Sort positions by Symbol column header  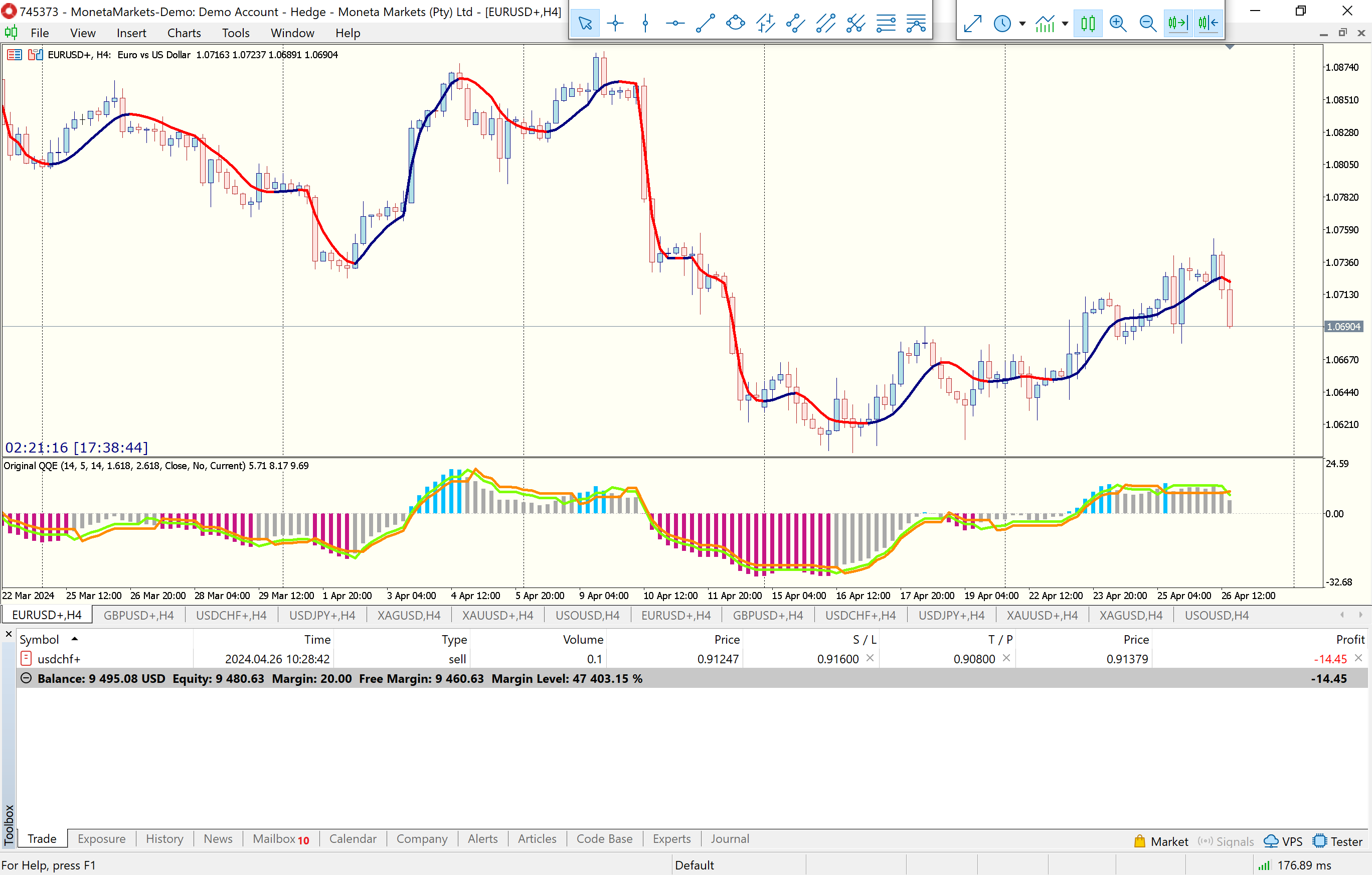[x=39, y=640]
